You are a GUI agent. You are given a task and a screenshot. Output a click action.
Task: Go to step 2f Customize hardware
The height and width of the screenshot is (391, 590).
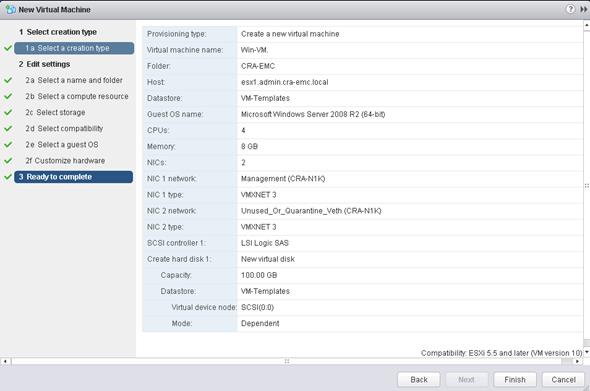[65, 161]
